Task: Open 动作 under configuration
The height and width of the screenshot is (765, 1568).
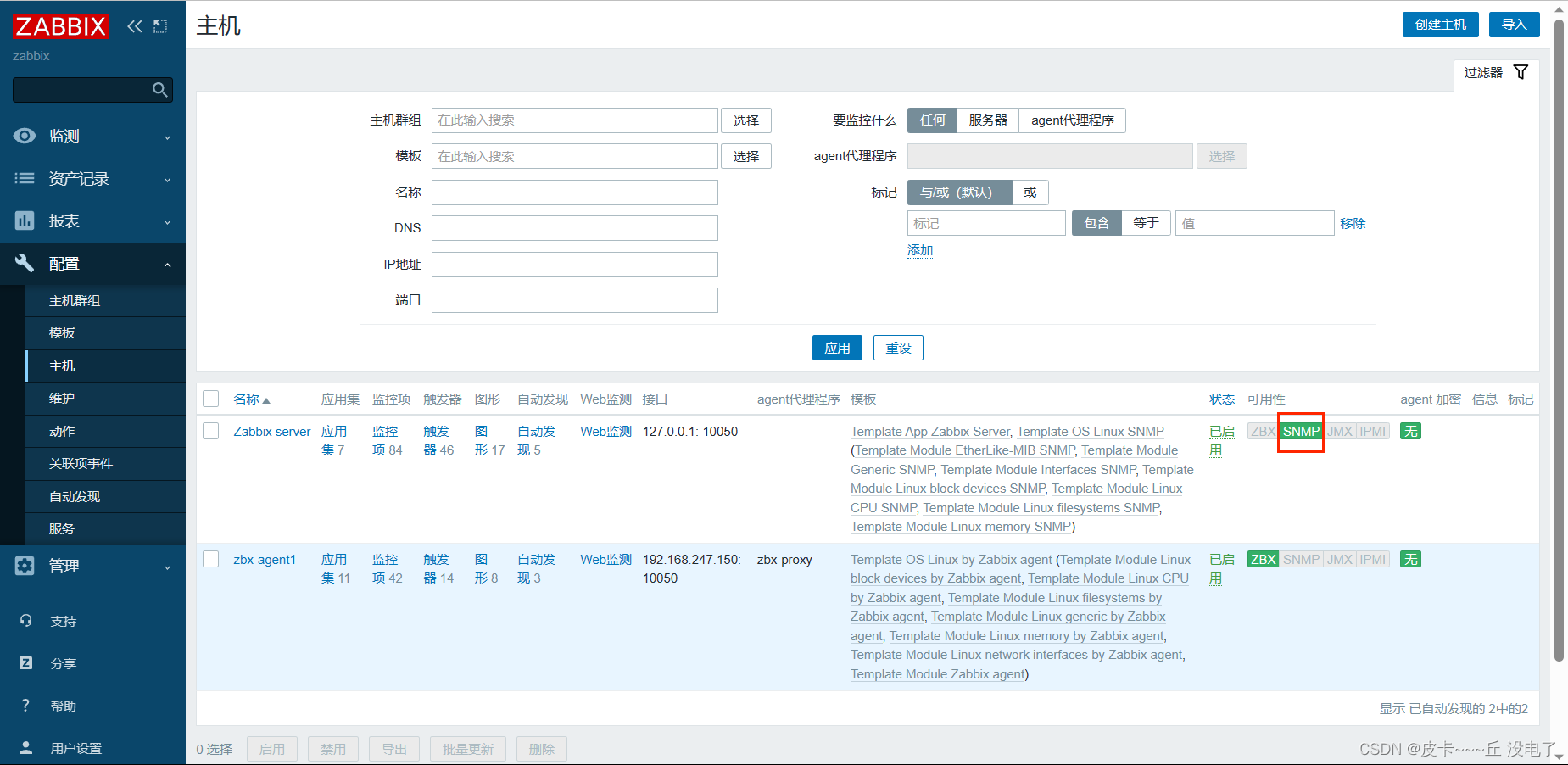Action: (106, 432)
